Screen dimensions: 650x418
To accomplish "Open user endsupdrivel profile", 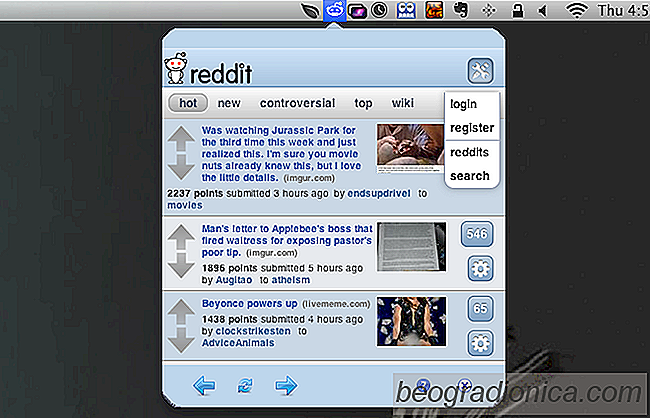I will point(379,194).
